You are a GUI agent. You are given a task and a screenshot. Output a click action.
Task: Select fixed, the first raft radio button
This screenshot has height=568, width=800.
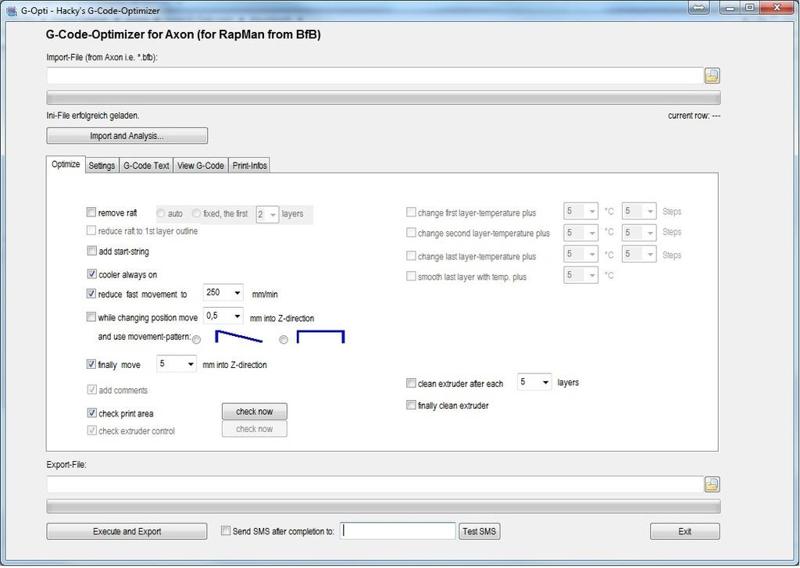click(x=196, y=213)
